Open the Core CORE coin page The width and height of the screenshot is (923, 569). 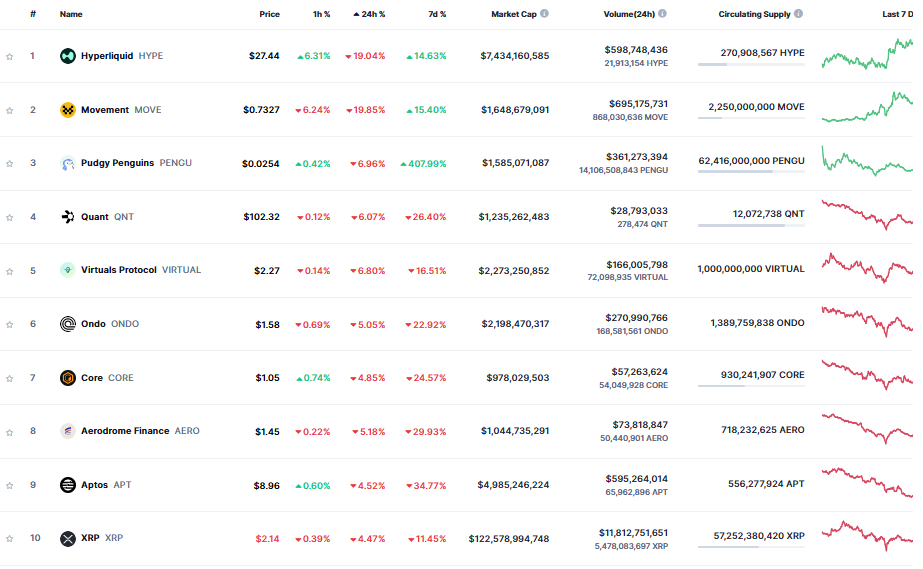click(107, 378)
